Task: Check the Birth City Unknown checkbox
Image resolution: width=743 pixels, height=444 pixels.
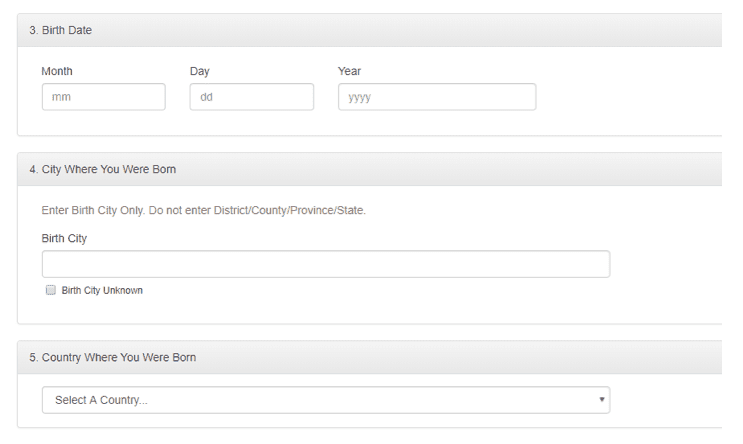Action: [50, 291]
